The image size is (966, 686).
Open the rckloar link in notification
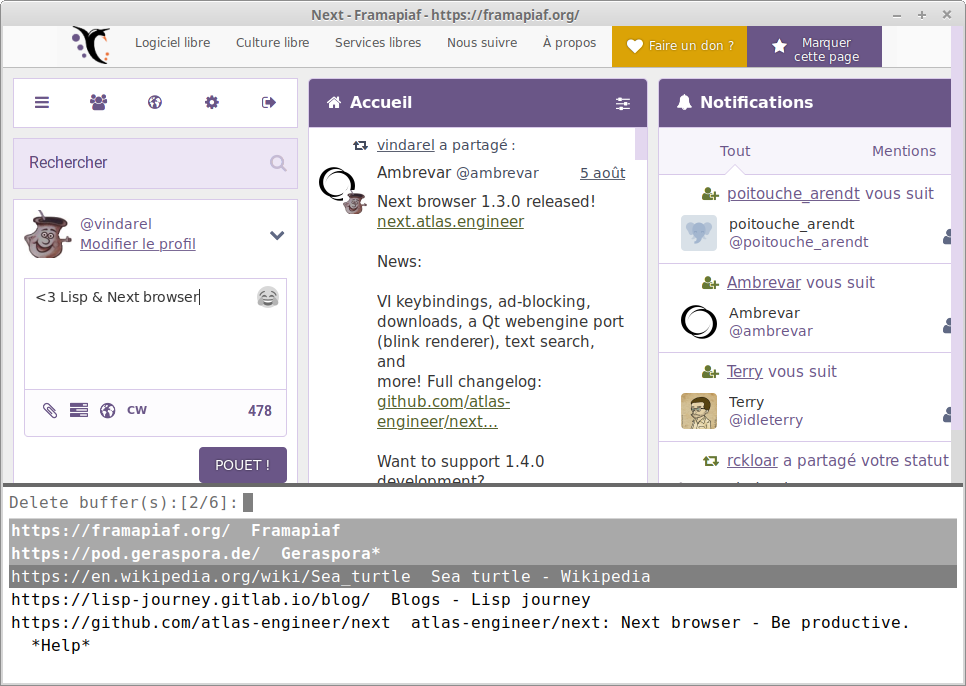point(752,461)
